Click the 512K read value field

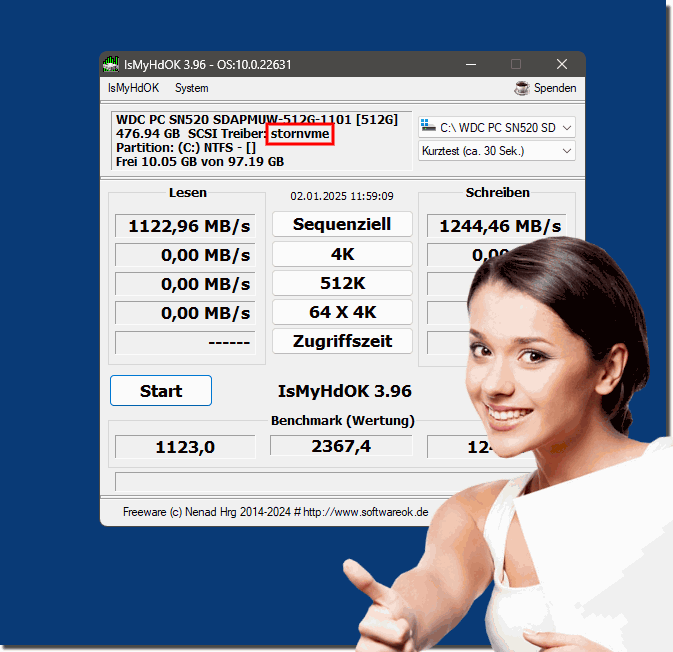pos(185,284)
